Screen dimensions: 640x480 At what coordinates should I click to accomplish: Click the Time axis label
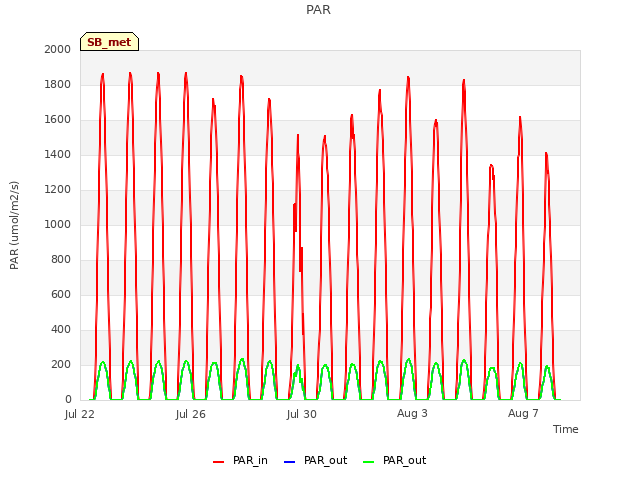click(566, 429)
